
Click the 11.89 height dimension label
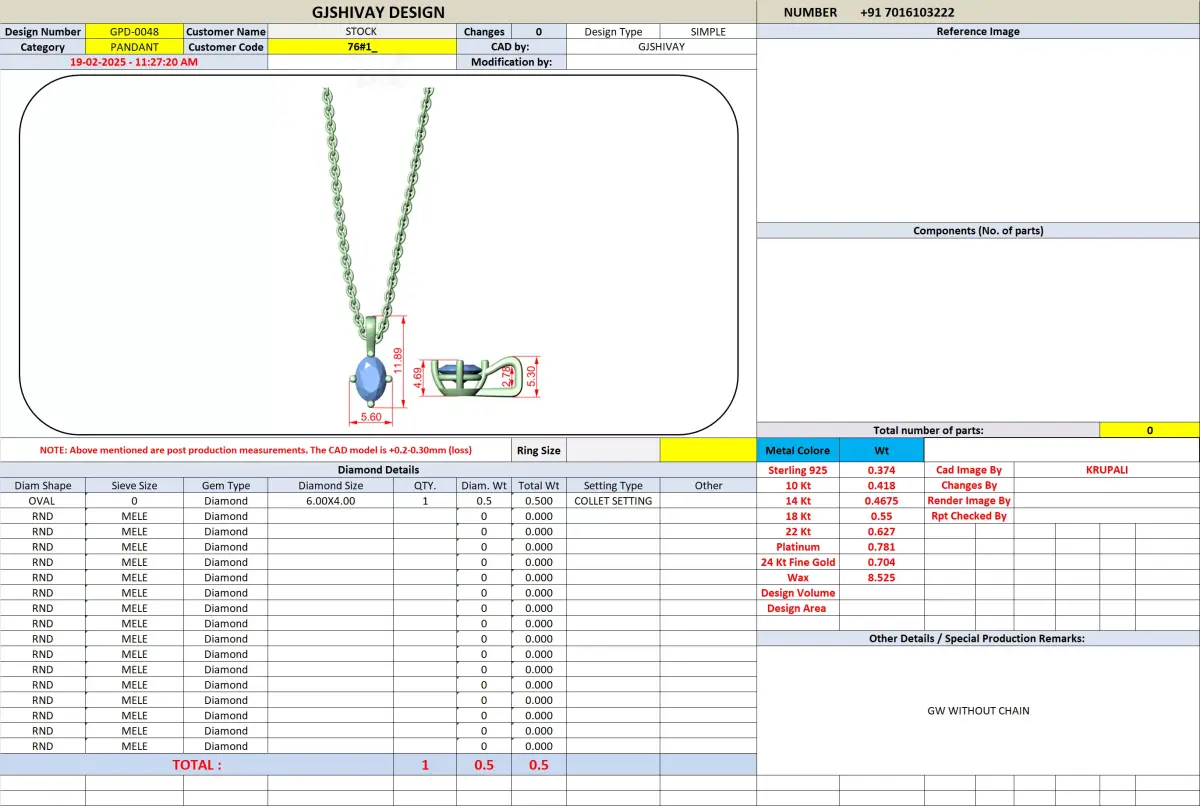(x=398, y=361)
